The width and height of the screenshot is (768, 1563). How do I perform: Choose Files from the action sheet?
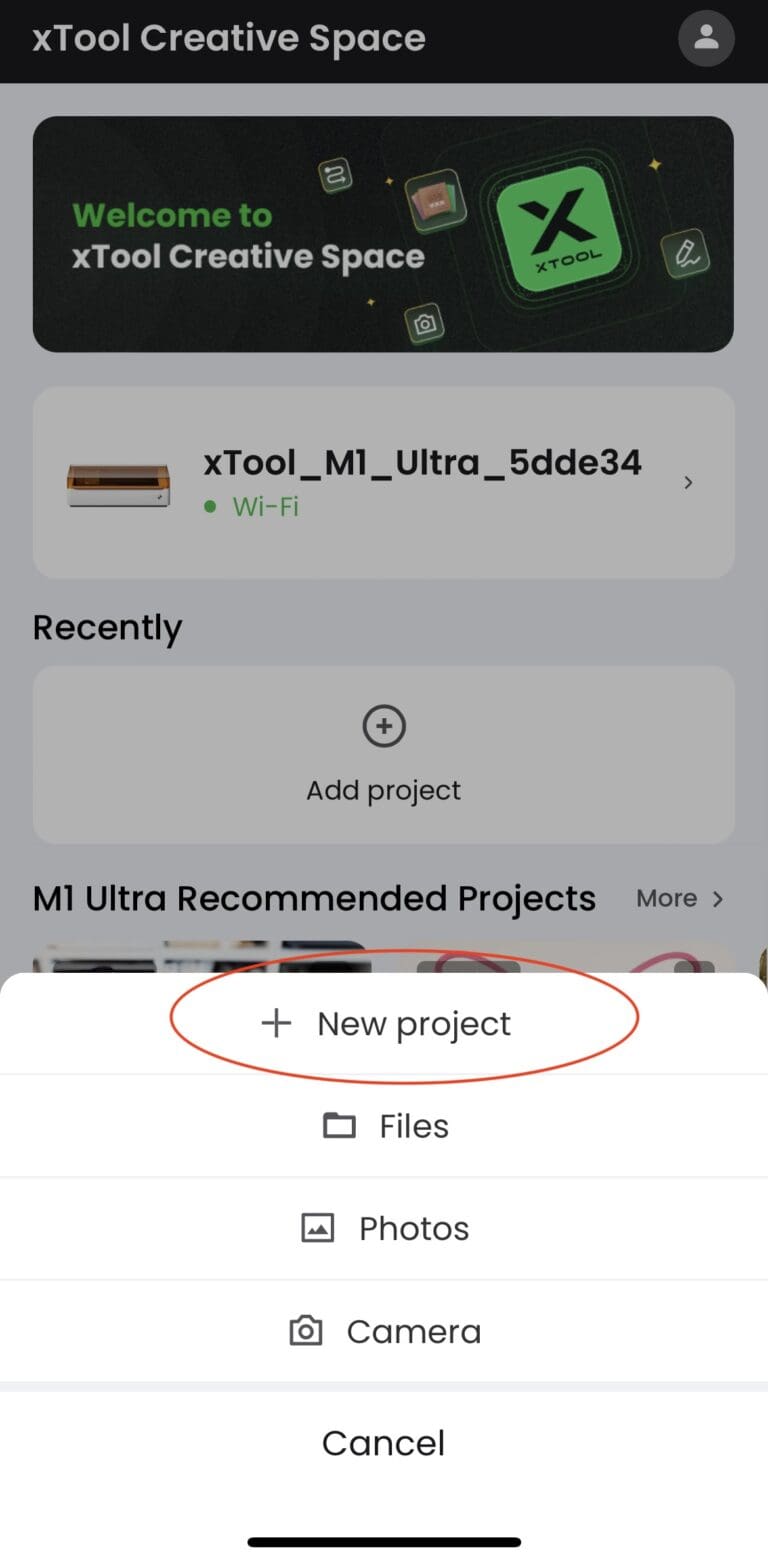pyautogui.click(x=414, y=1126)
